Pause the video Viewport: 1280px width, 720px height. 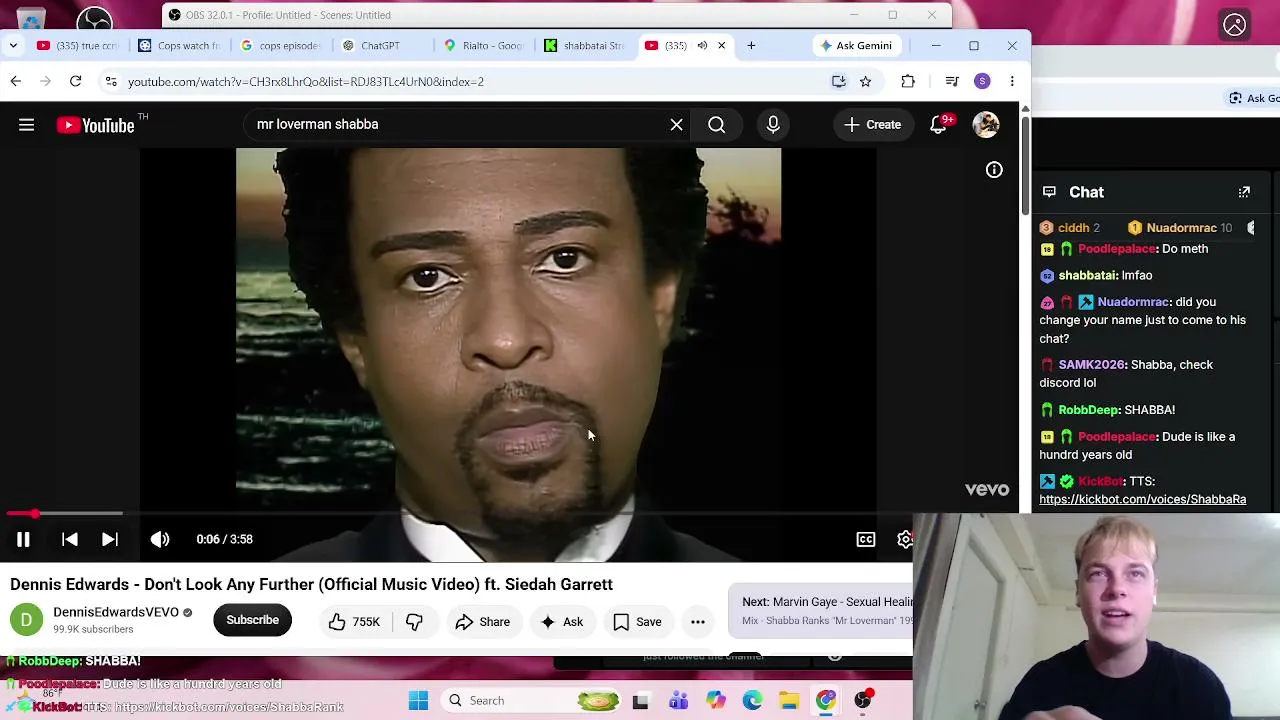[x=23, y=540]
